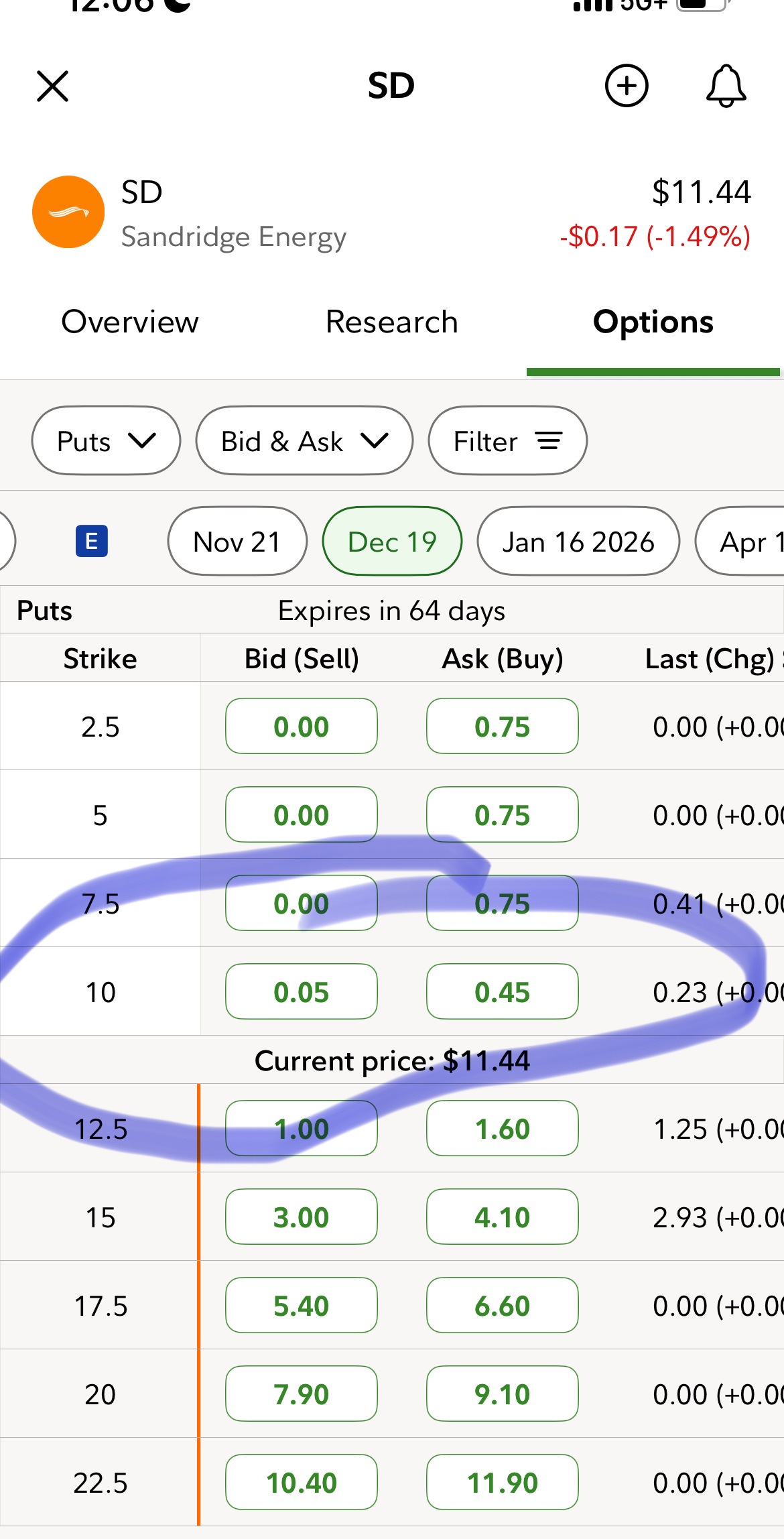Screen dimensions: 784x1539
Task: Tap the 12.5 strike cell
Action: [x=101, y=1129]
